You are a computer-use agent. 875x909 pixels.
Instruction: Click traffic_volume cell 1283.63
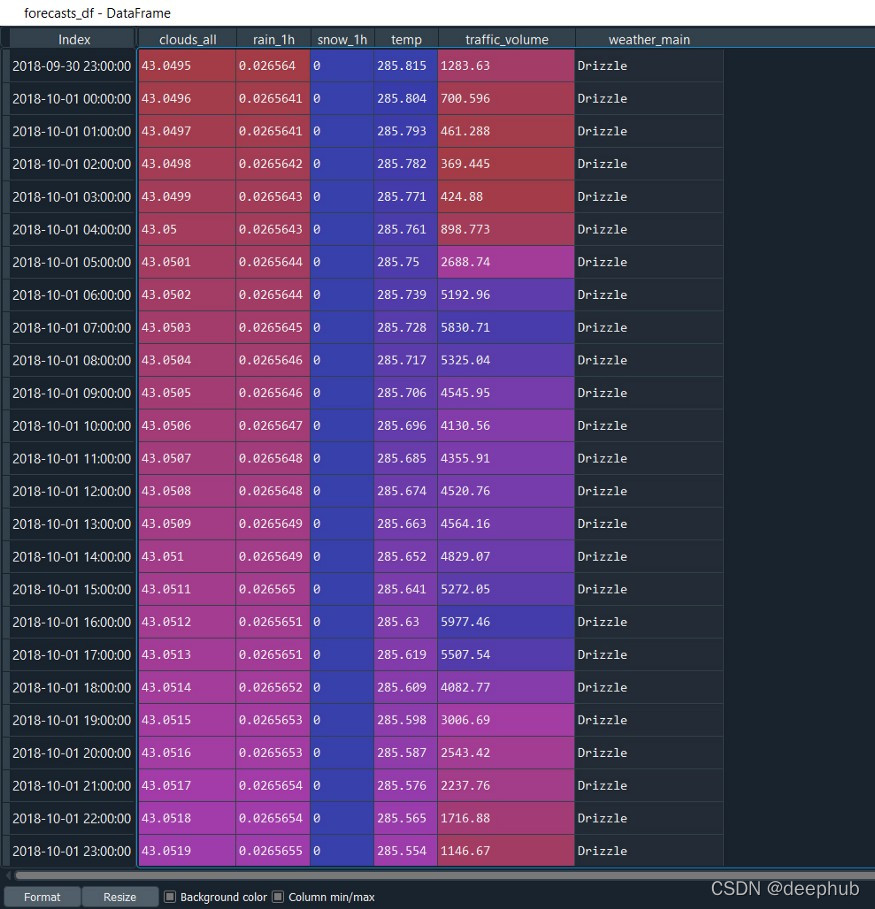pyautogui.click(x=506, y=66)
